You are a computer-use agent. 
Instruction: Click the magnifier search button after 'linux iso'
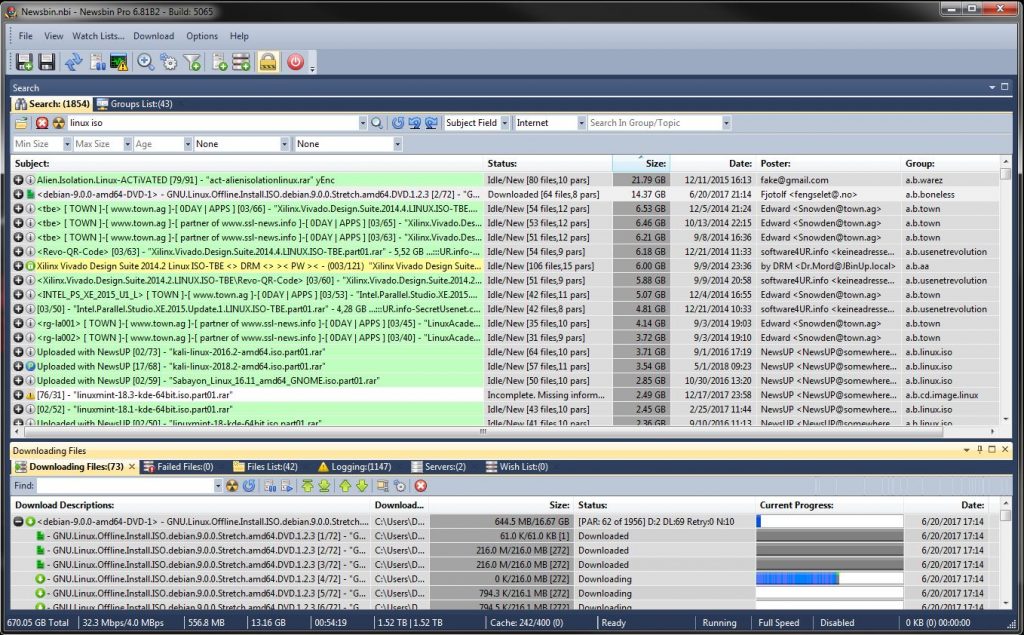tap(377, 123)
